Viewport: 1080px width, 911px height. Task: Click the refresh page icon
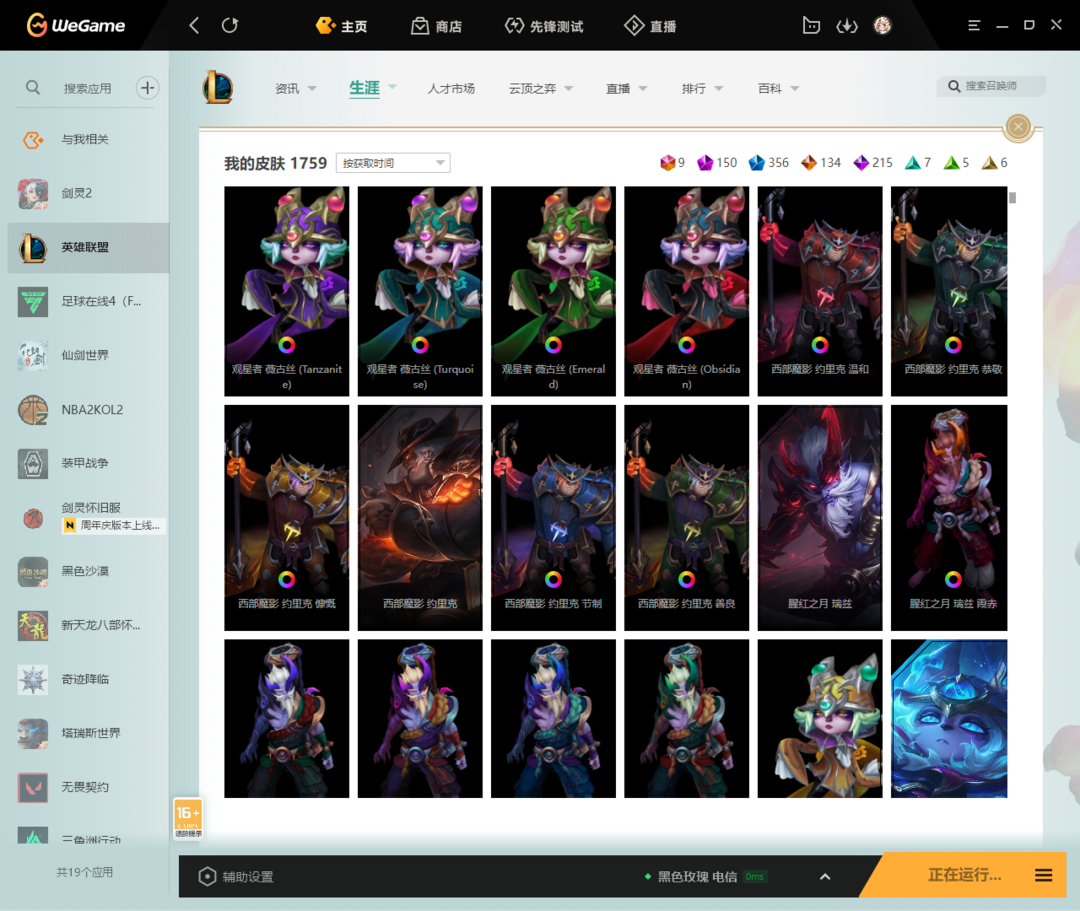pos(230,25)
